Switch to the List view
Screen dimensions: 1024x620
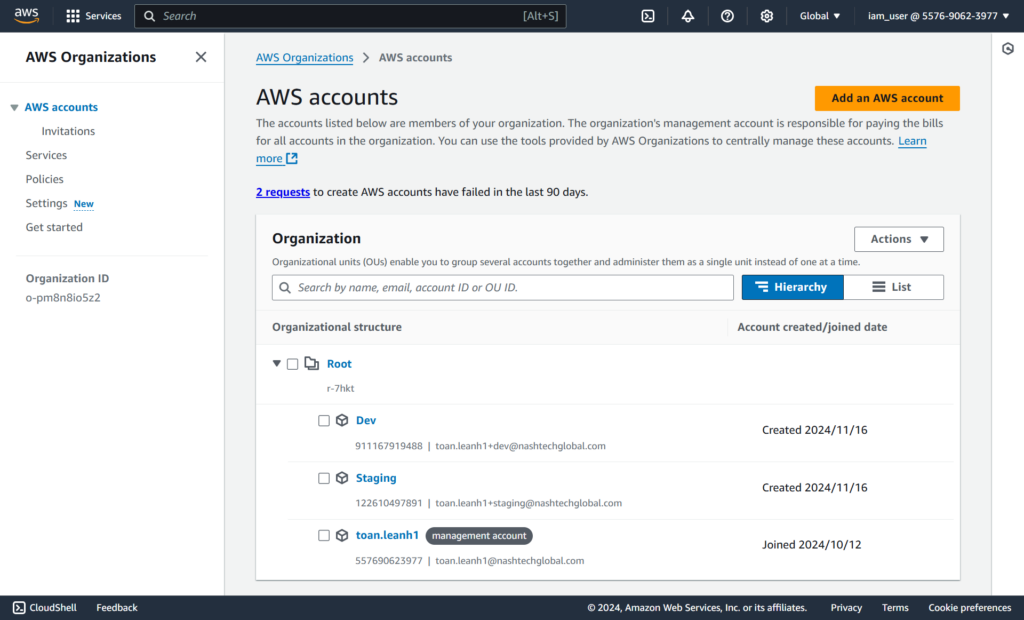click(893, 287)
